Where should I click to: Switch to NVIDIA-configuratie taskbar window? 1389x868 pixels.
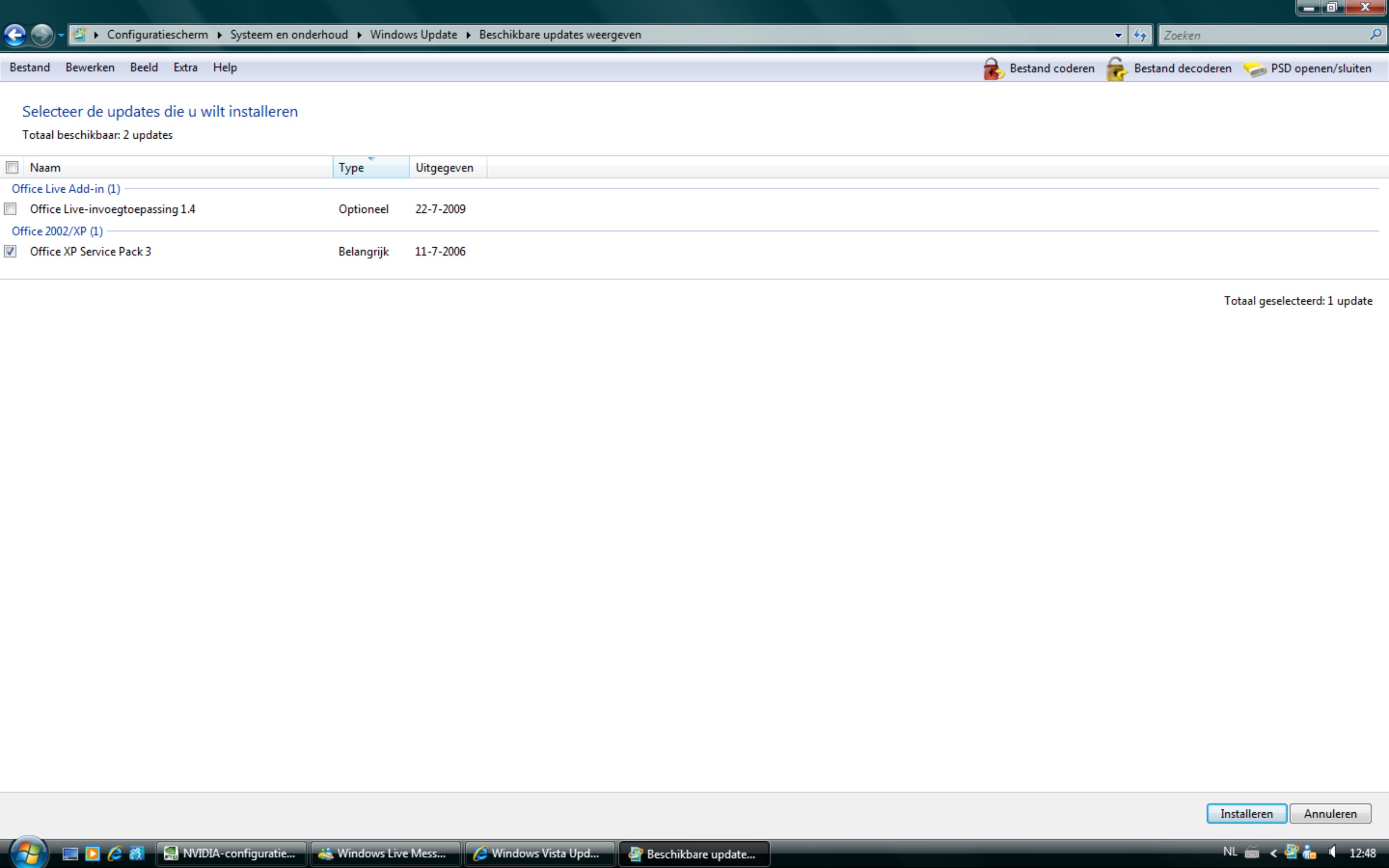(231, 854)
